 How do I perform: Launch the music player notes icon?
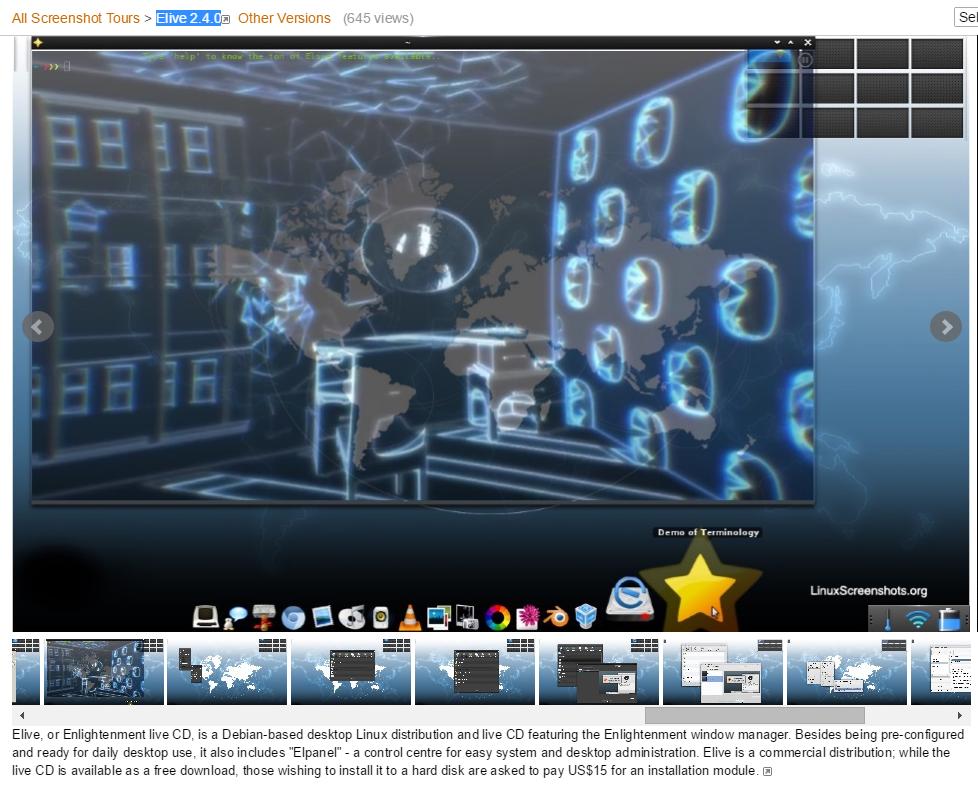[352, 617]
